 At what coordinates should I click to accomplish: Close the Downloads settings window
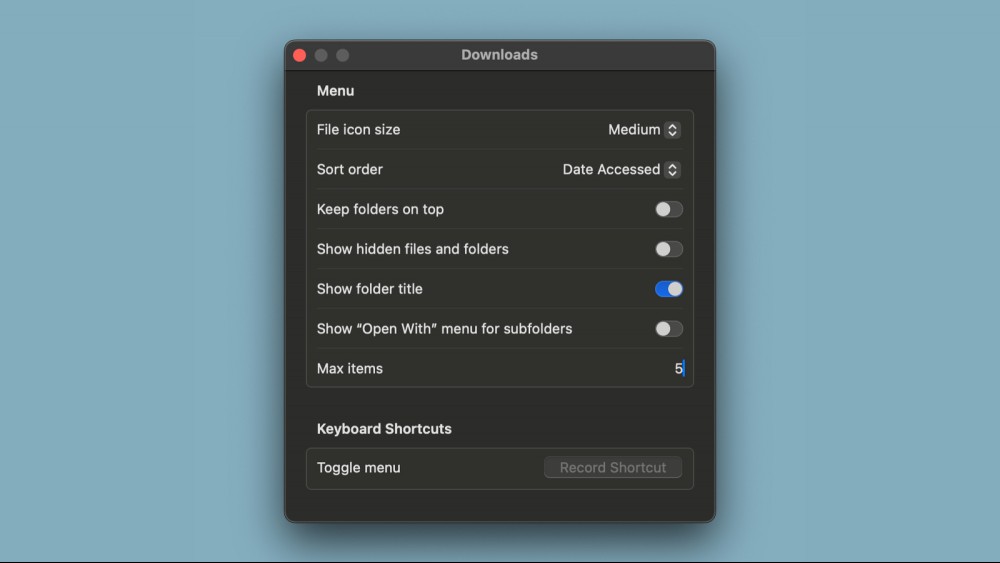coord(300,55)
